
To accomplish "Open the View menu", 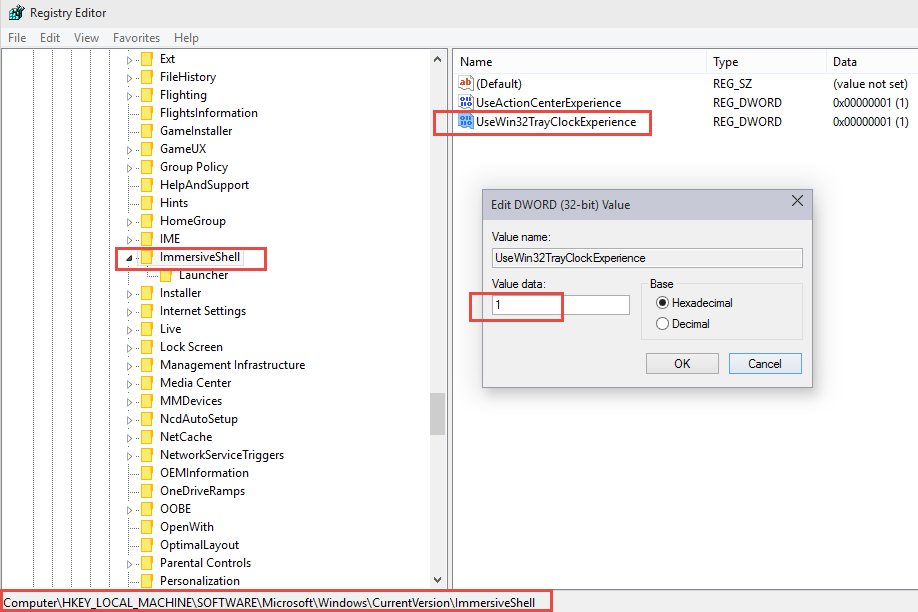I will point(86,37).
